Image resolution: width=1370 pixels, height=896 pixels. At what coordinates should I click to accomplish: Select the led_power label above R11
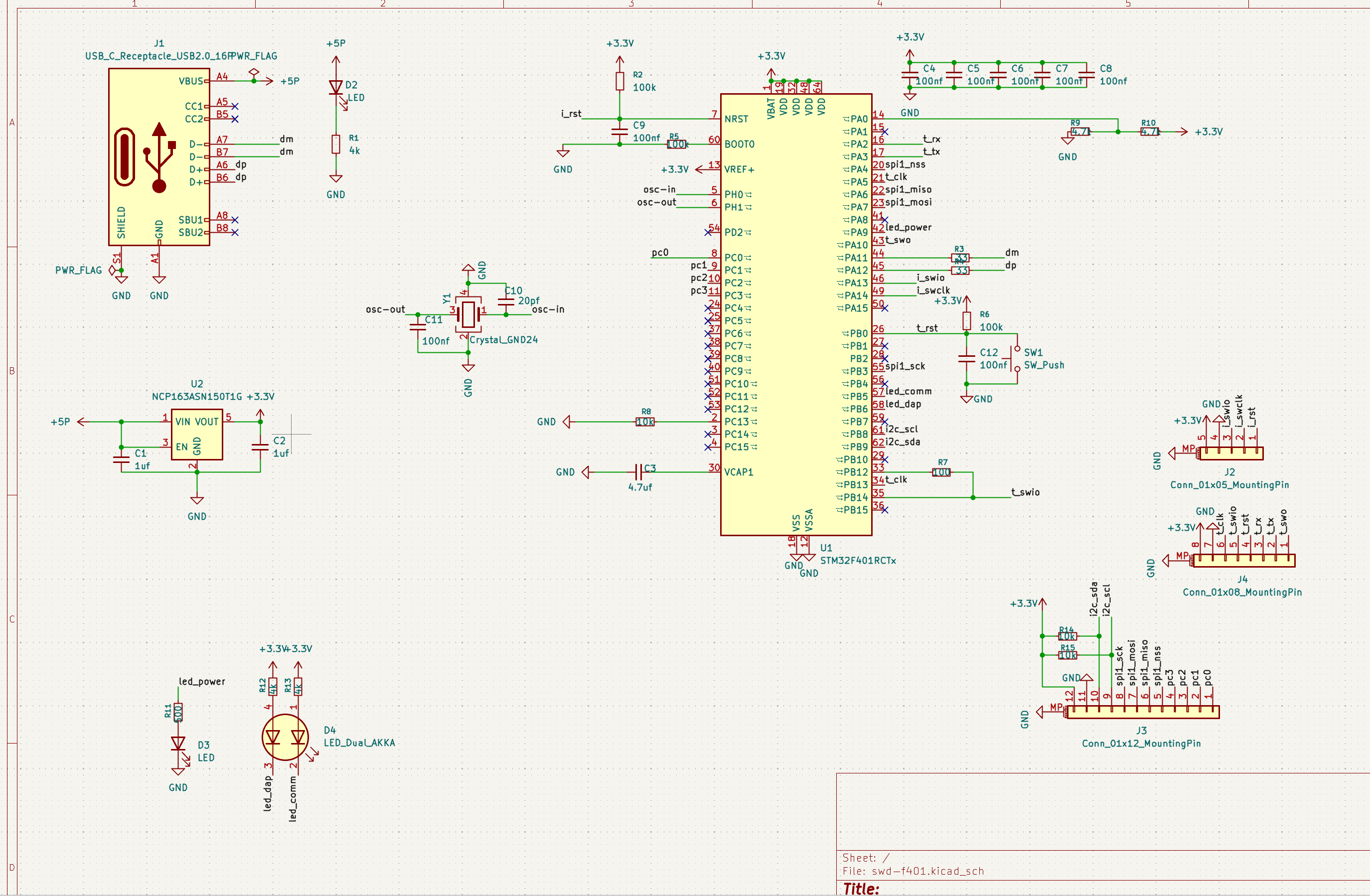pos(201,681)
